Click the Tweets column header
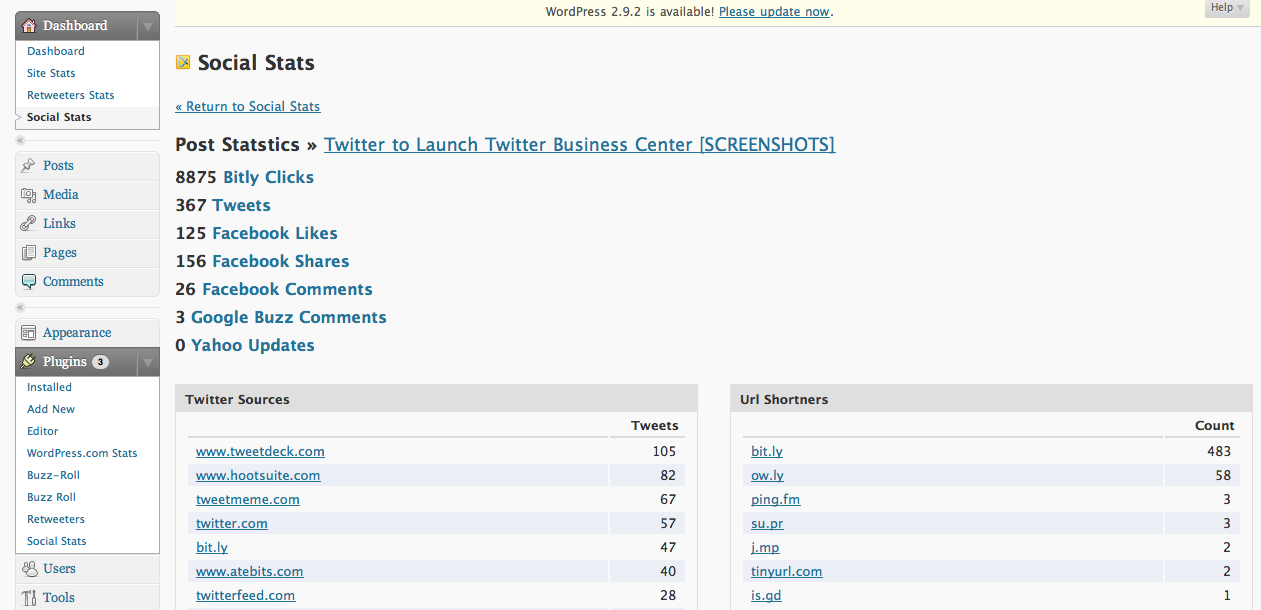This screenshot has height=610, width=1261. tap(655, 425)
